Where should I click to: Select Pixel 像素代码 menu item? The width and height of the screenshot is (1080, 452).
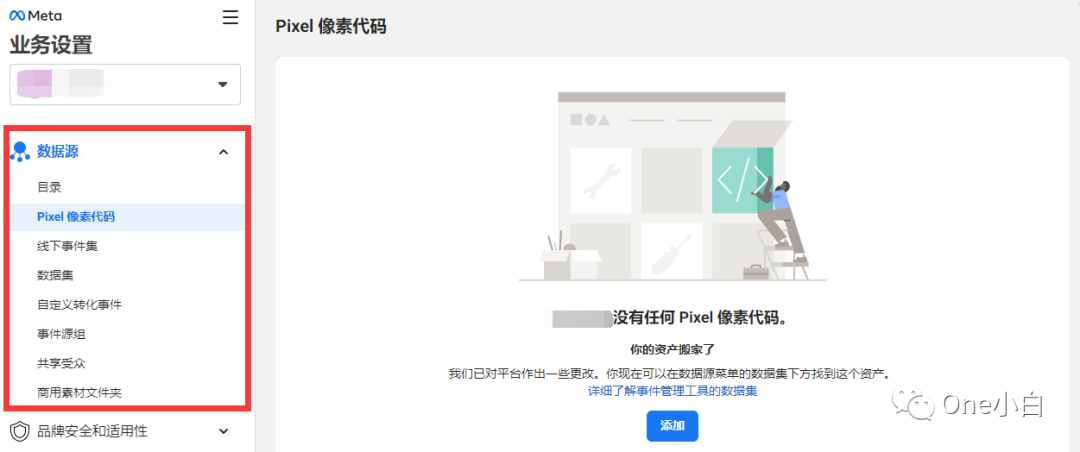pyautogui.click(x=127, y=217)
